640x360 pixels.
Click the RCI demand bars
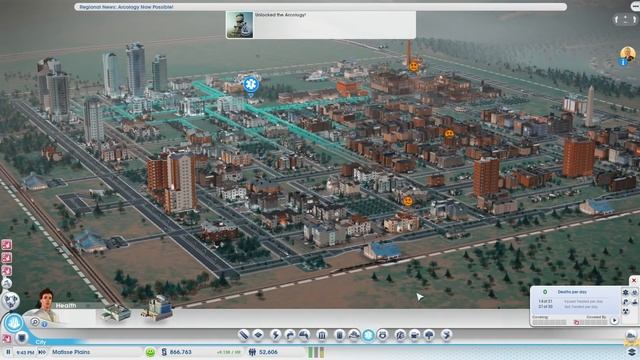316,352
